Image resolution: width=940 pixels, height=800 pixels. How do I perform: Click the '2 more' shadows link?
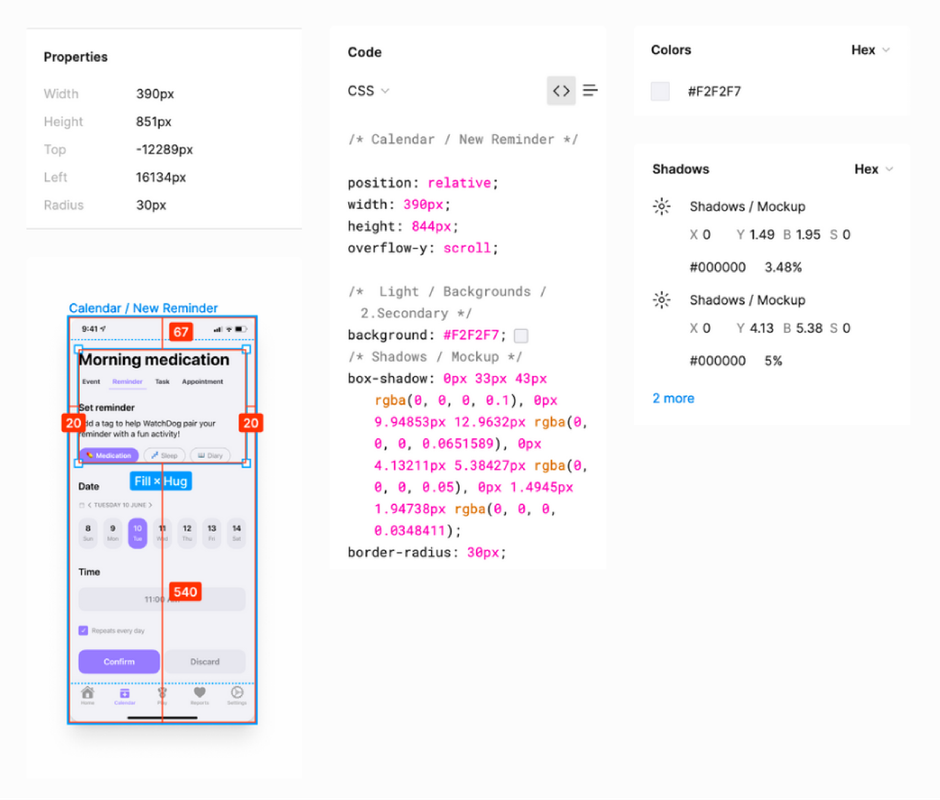click(673, 398)
